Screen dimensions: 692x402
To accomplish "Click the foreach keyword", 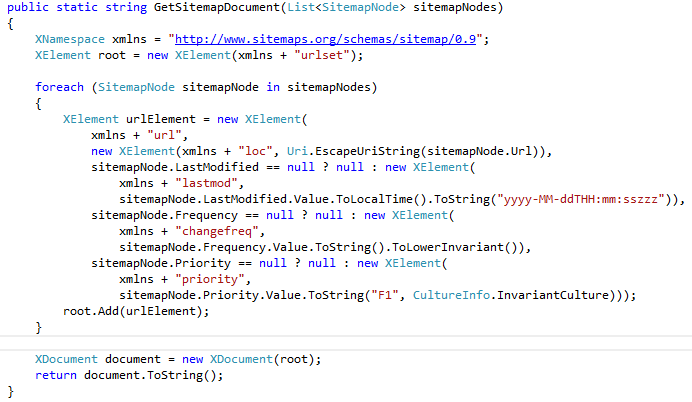I will [59, 87].
